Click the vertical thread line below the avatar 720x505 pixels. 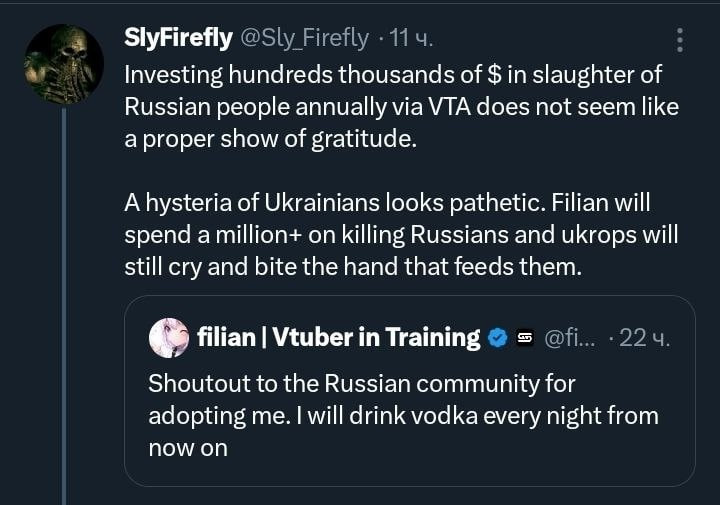pyautogui.click(x=64, y=300)
